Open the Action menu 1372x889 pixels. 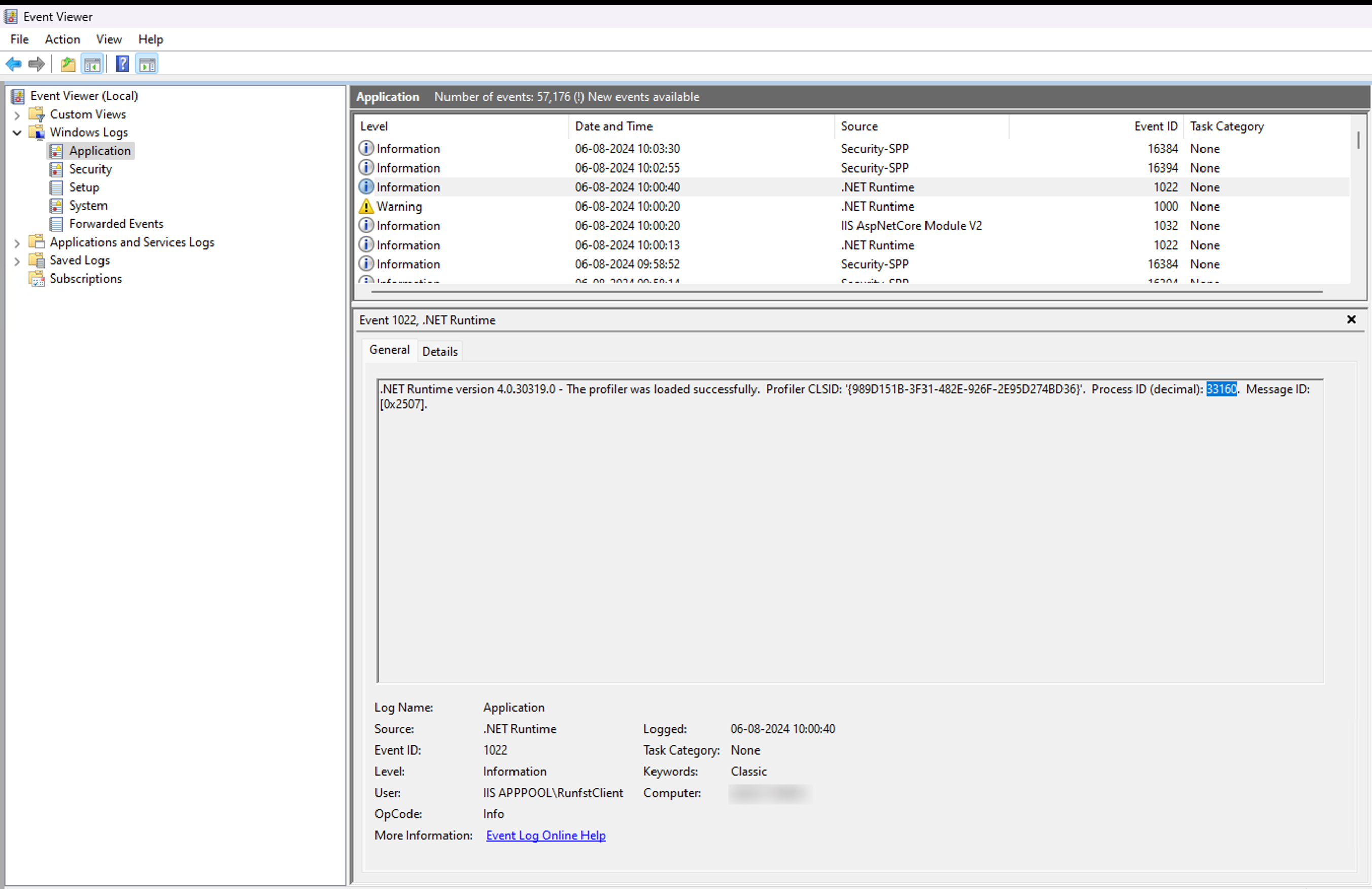click(x=62, y=39)
